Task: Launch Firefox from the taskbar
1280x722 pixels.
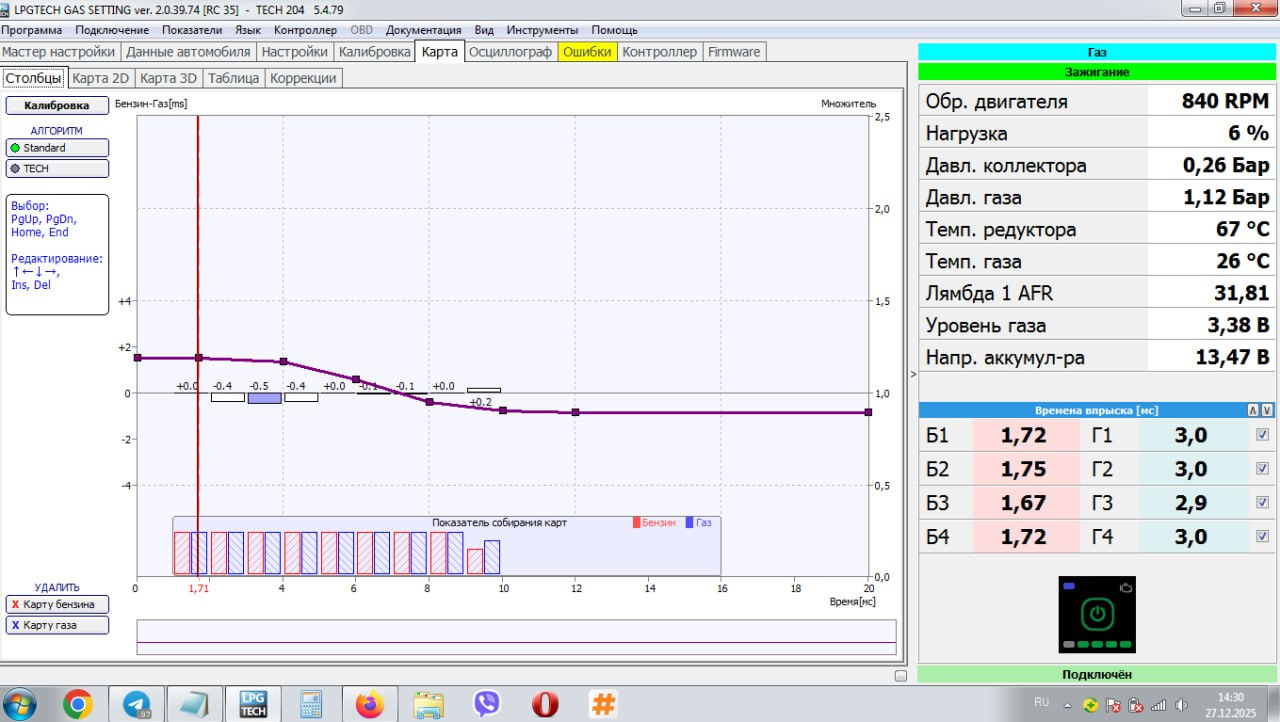Action: pyautogui.click(x=370, y=704)
